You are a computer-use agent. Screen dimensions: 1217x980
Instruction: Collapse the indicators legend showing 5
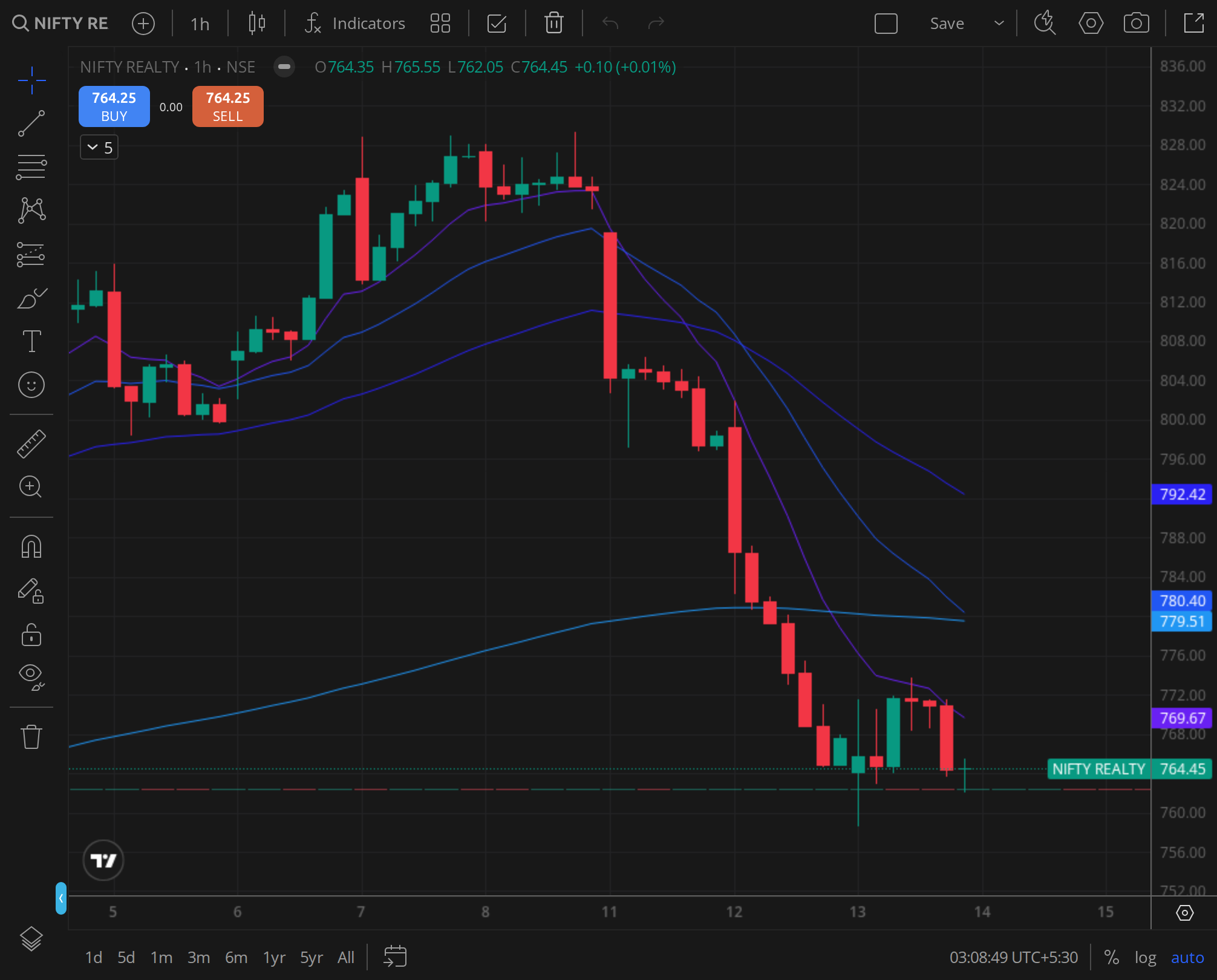tap(99, 148)
